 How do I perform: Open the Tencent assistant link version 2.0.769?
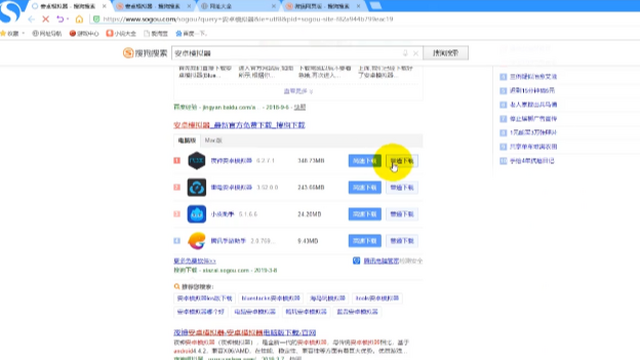coord(228,241)
